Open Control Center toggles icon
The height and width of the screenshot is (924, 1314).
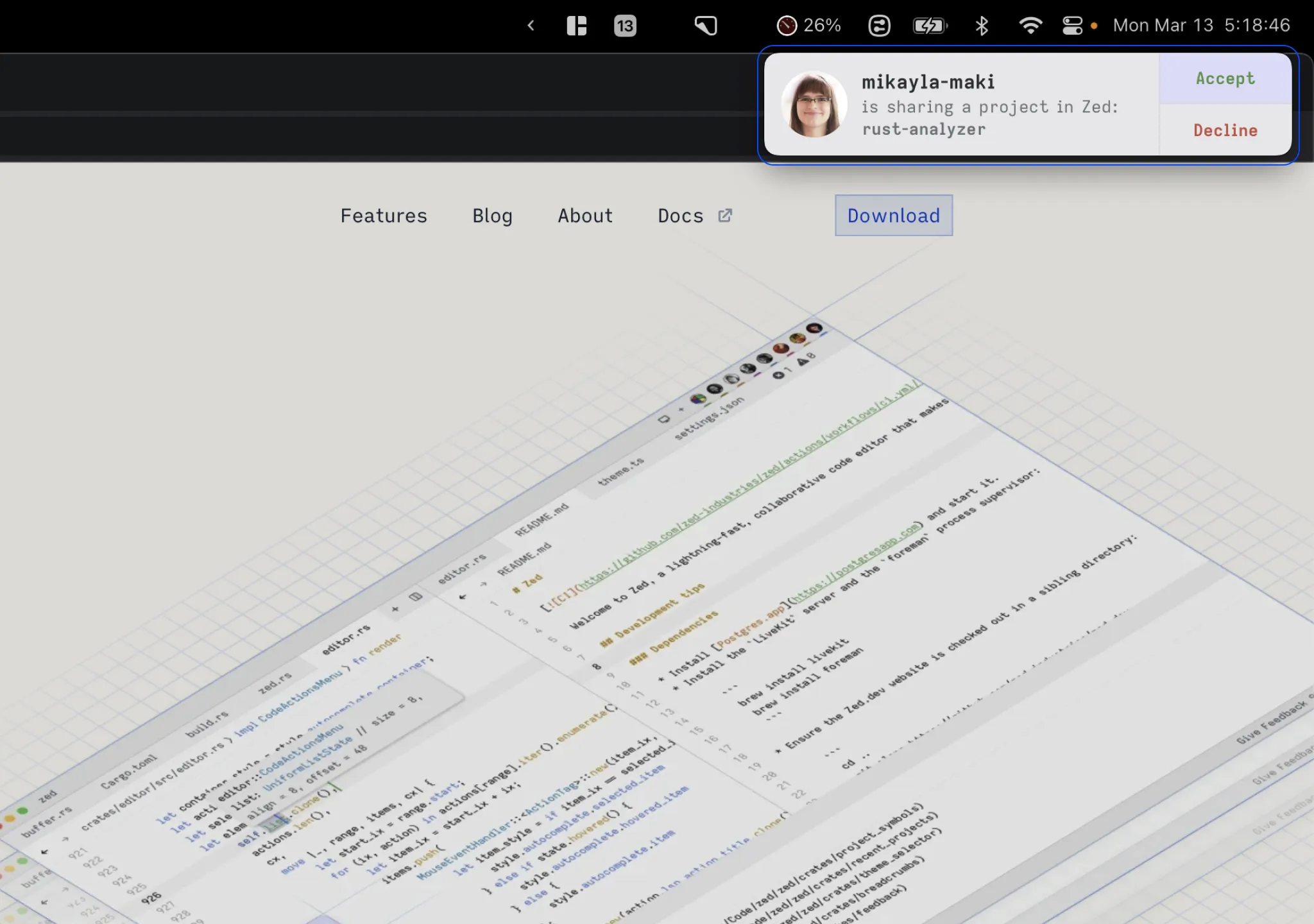click(1072, 26)
